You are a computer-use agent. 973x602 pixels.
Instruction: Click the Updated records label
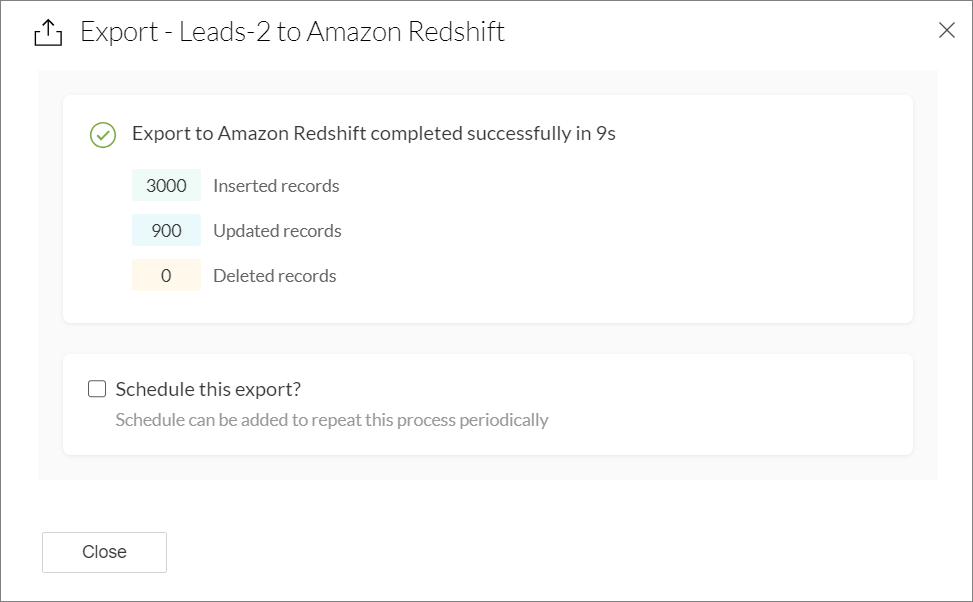(277, 231)
